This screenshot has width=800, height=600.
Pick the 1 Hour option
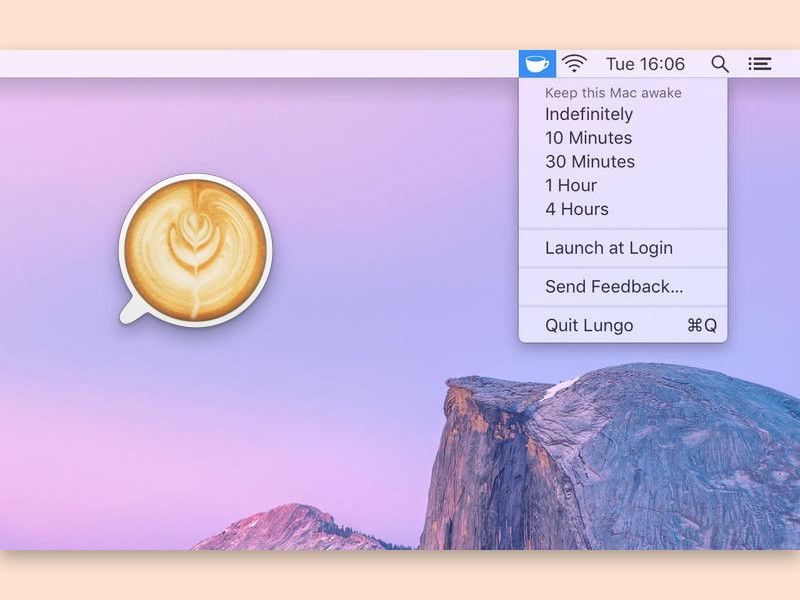coord(623,185)
